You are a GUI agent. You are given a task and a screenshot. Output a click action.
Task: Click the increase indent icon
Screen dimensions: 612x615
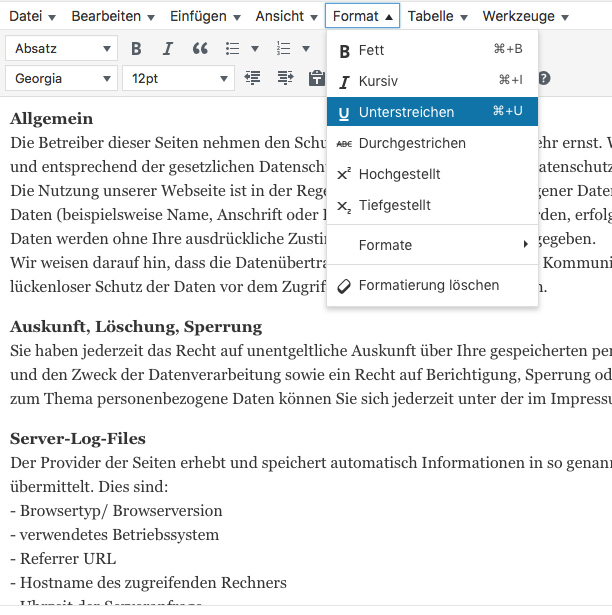pos(285,78)
